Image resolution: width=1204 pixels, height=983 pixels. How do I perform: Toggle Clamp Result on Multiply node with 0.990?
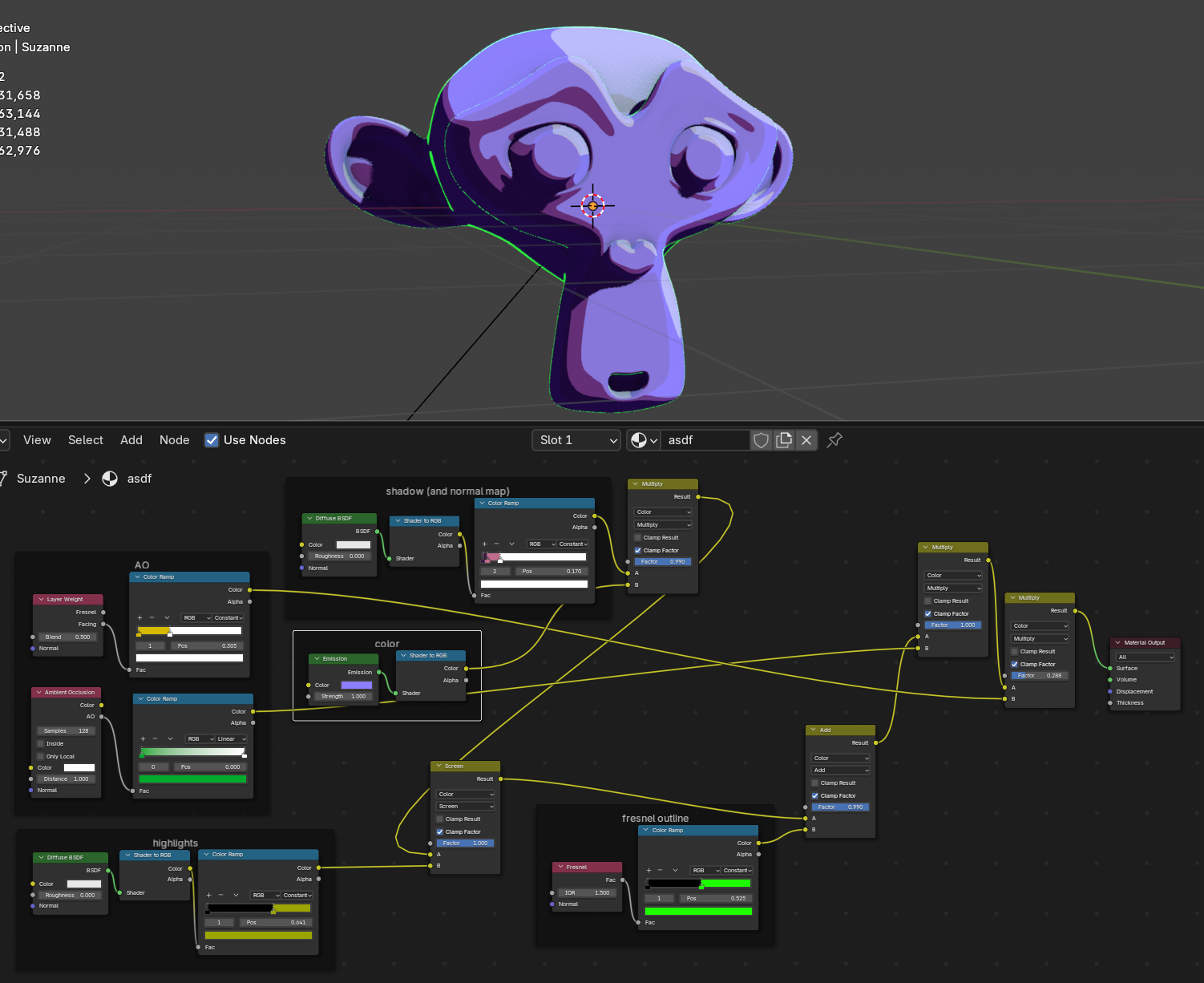pyautogui.click(x=638, y=538)
